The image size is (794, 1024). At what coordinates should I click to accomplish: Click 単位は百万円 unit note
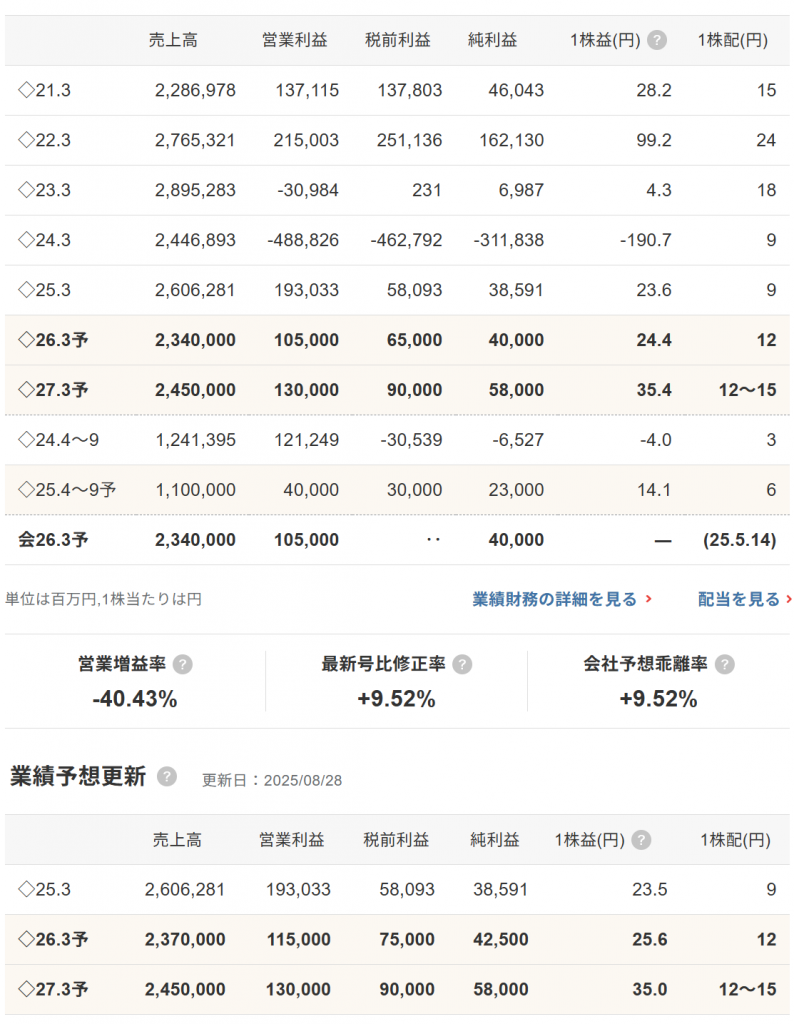103,599
